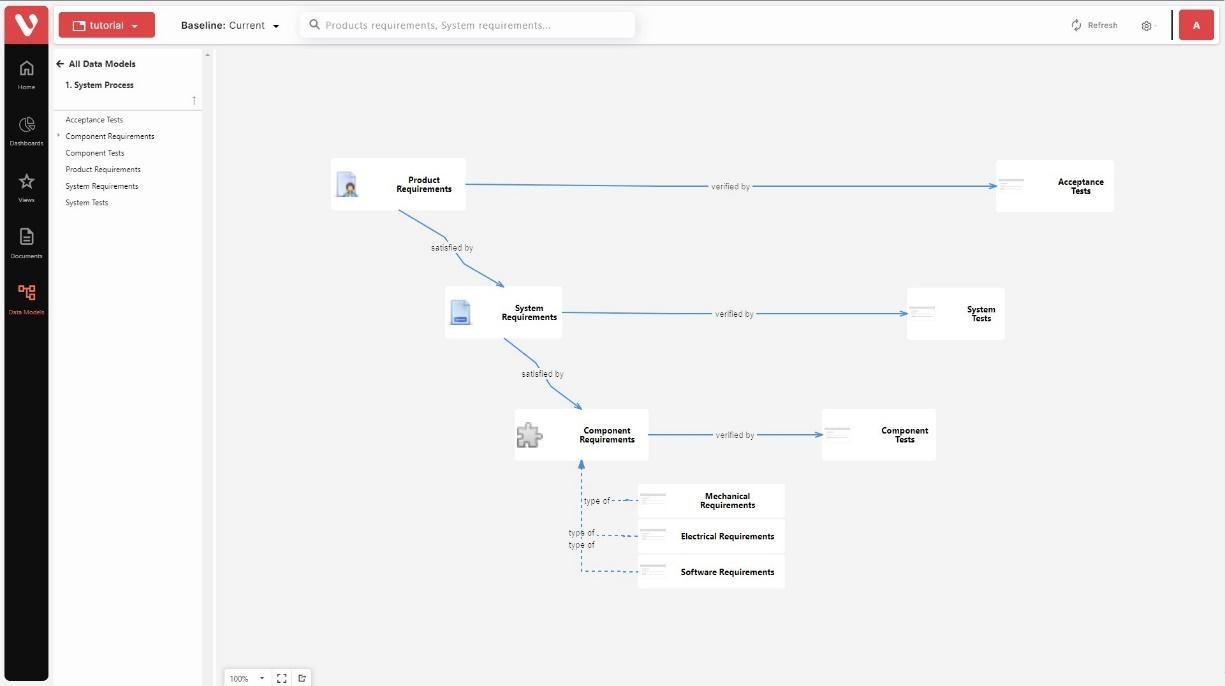Click the Software Requirements node label
1225x686 pixels.
pos(727,572)
